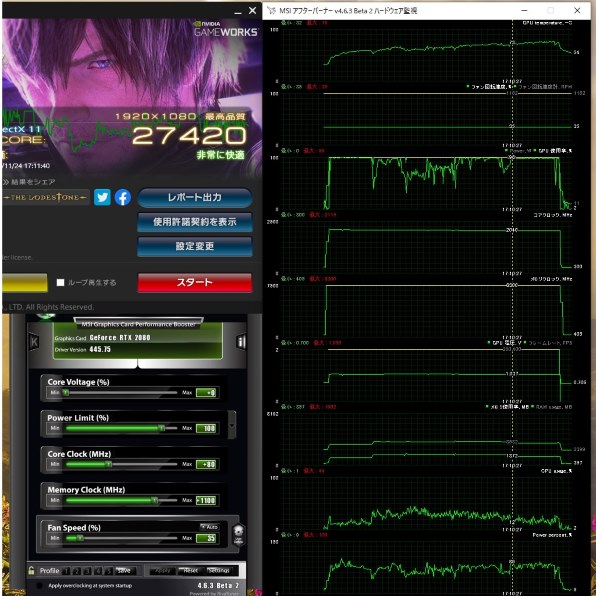Click the レポート出力 report button

pyautogui.click(x=195, y=198)
